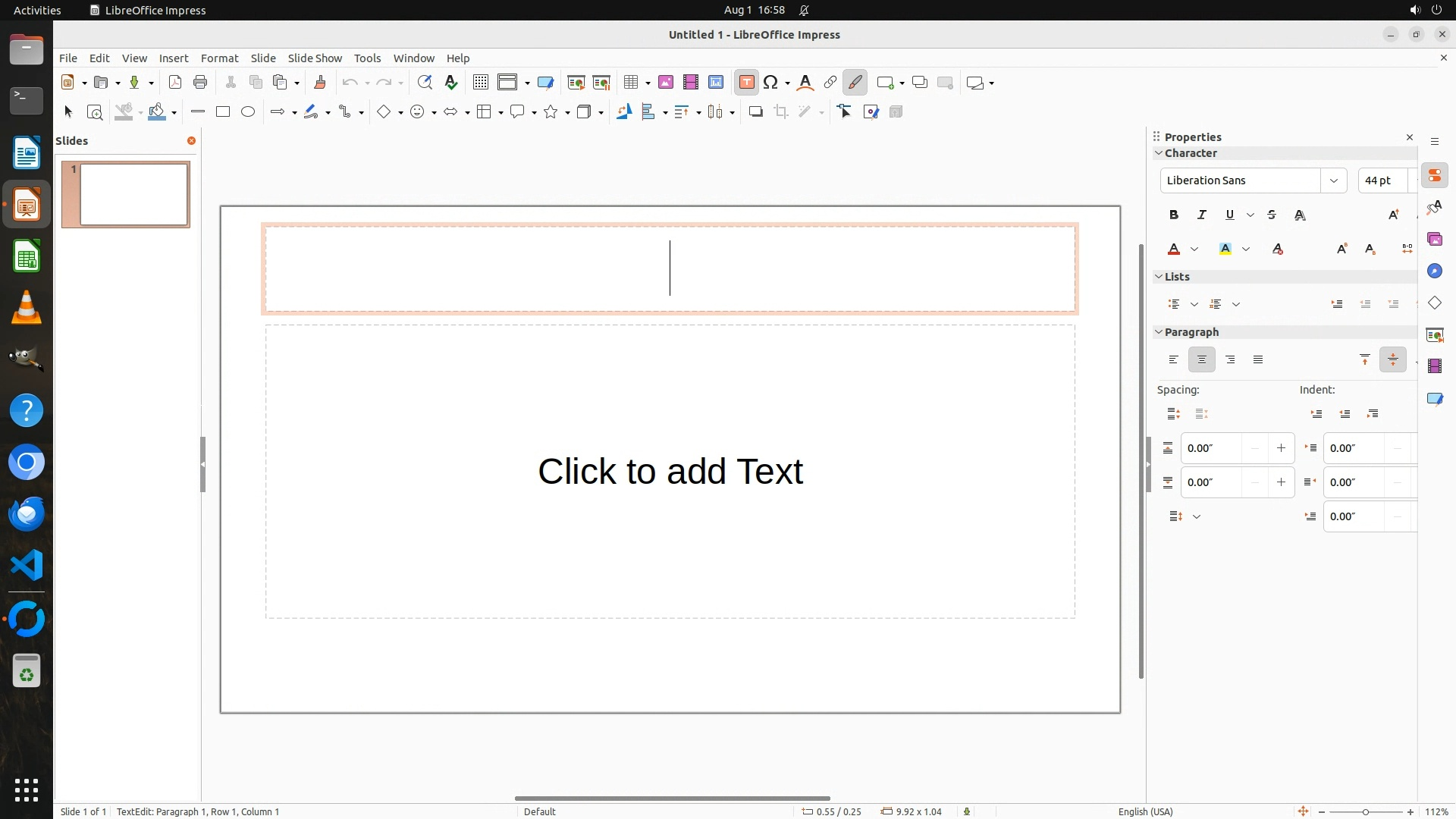The image size is (1456, 819).
Task: Collapse the Lists section expander
Action: pos(1159,277)
